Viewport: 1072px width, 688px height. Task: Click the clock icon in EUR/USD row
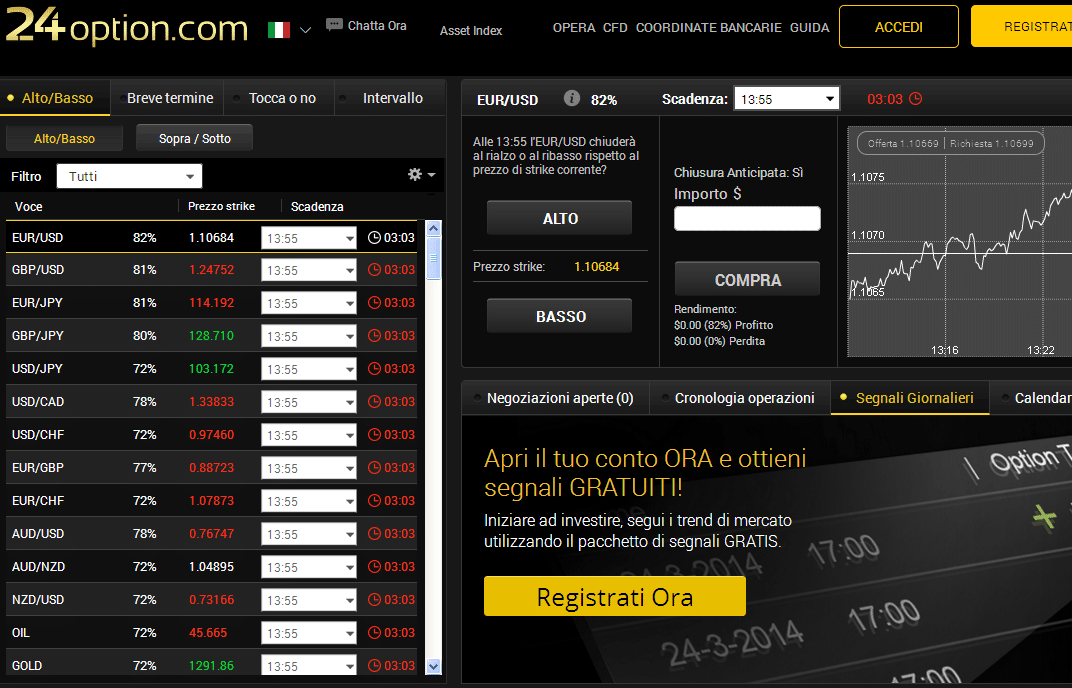[x=374, y=238]
